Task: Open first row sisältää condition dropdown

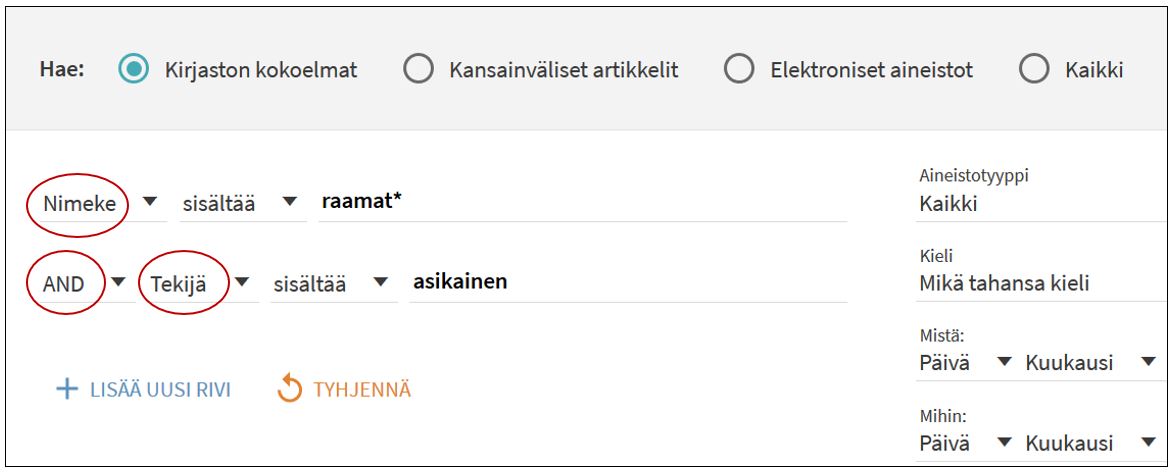Action: [290, 202]
